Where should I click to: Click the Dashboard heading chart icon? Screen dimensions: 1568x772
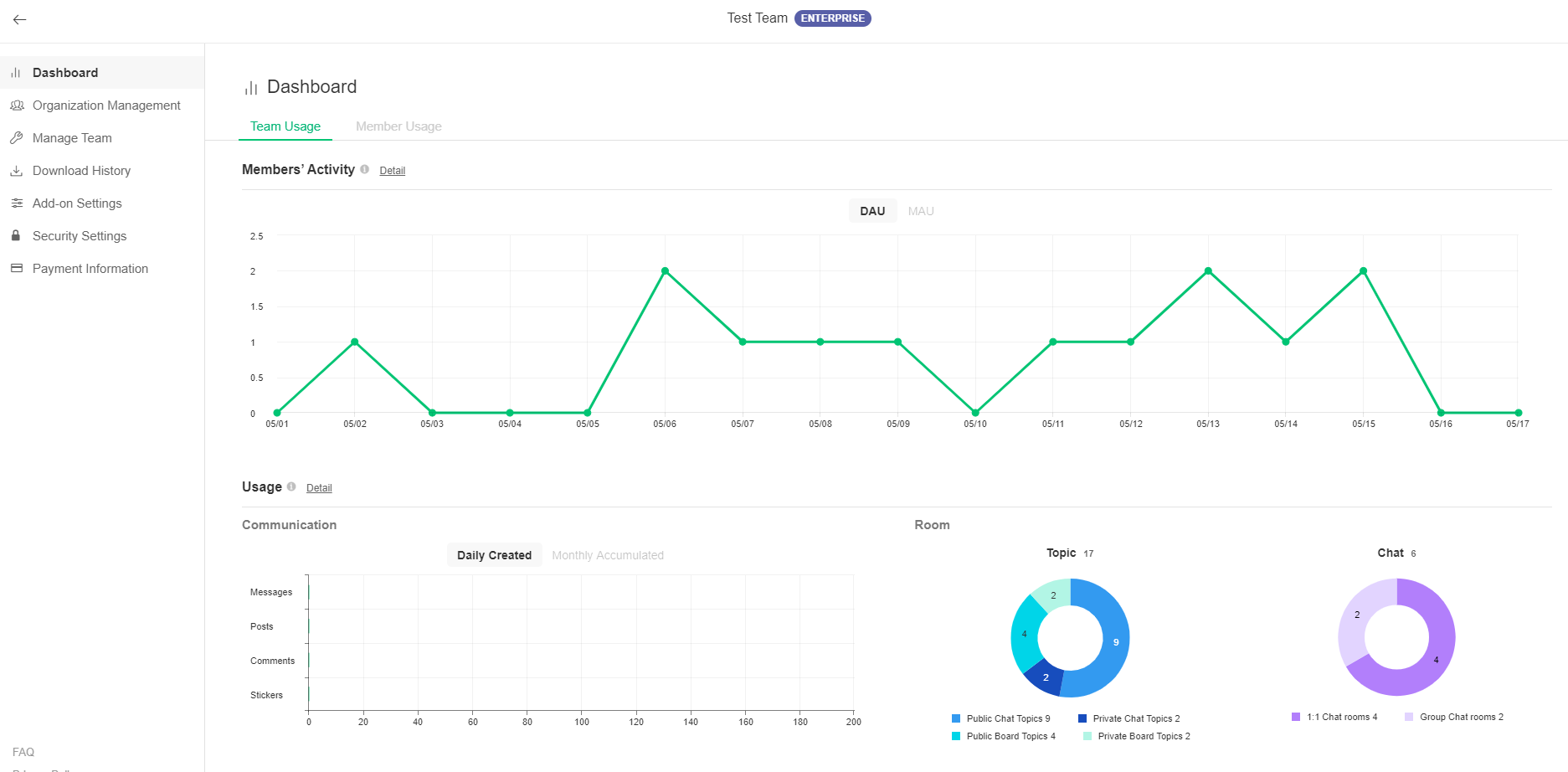click(250, 88)
